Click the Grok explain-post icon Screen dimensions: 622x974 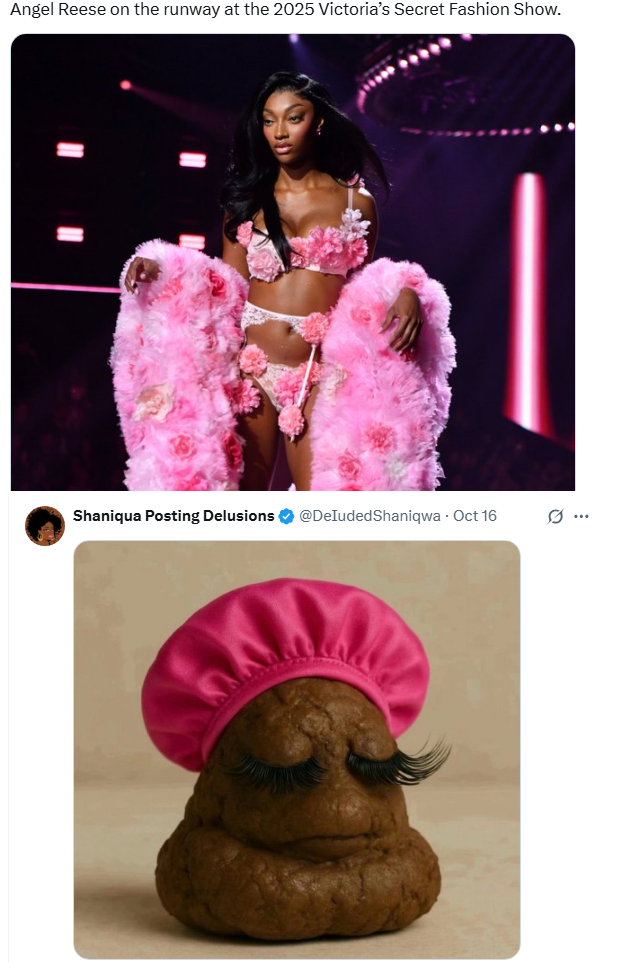[555, 516]
